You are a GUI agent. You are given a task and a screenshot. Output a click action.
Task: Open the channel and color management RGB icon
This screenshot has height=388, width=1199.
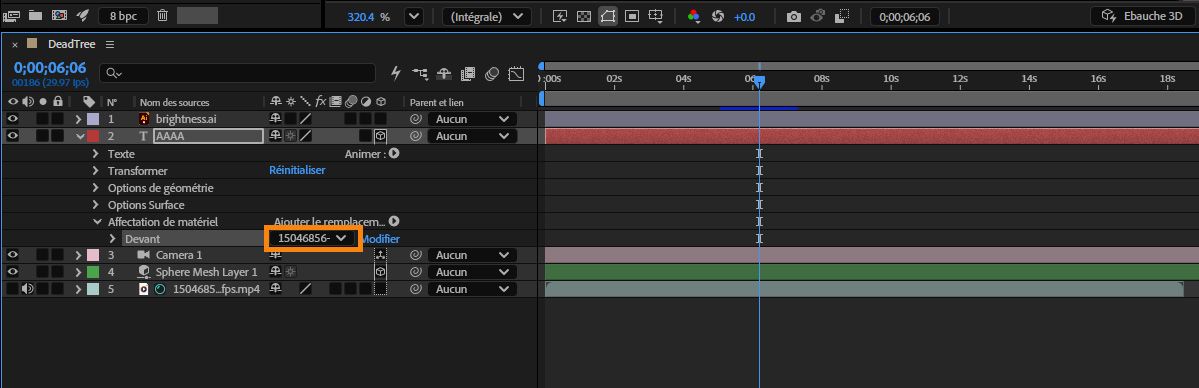coord(694,16)
